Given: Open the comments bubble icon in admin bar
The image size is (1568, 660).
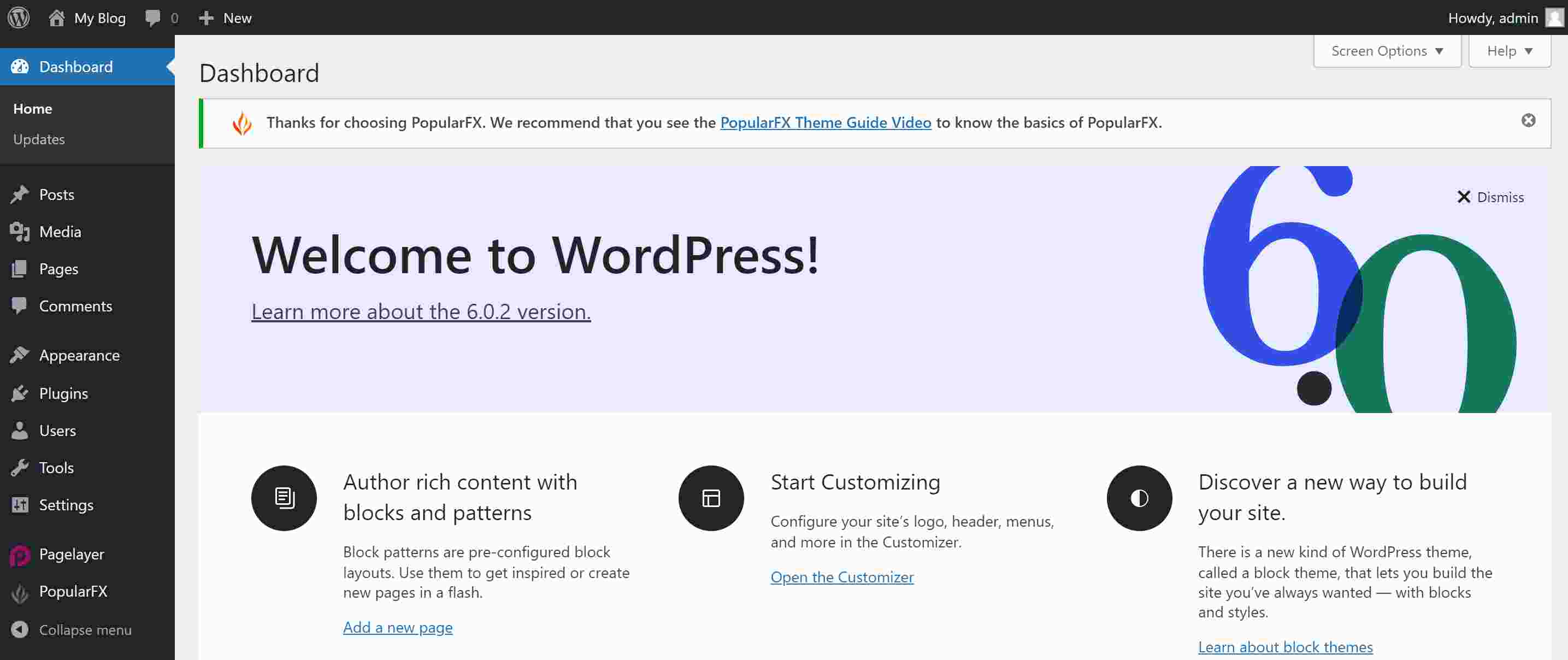Looking at the screenshot, I should click(x=153, y=18).
